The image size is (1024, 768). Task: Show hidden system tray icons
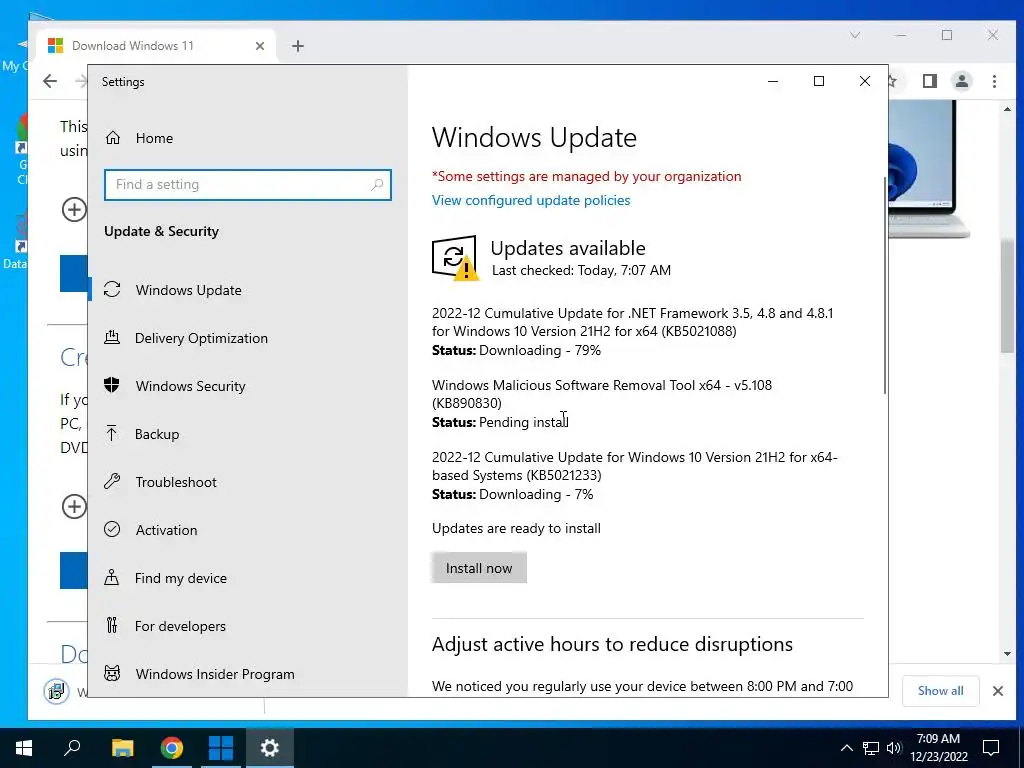[x=846, y=748]
